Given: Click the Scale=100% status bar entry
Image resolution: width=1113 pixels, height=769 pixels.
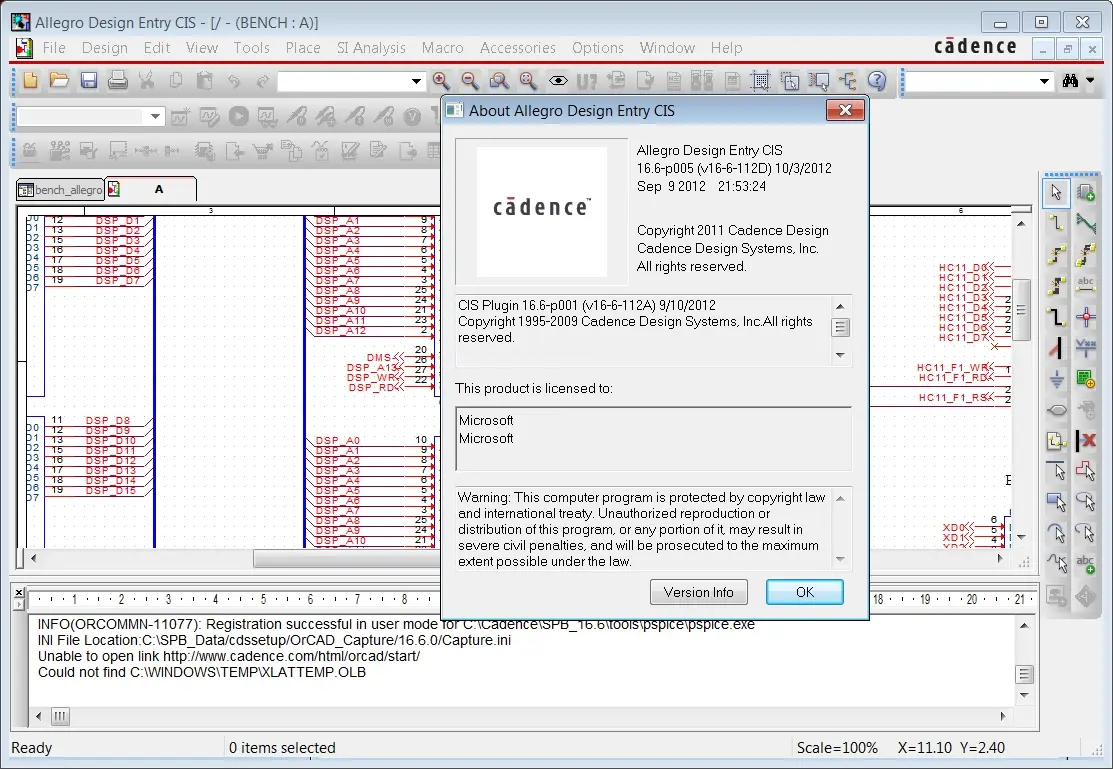Looking at the screenshot, I should tap(838, 748).
